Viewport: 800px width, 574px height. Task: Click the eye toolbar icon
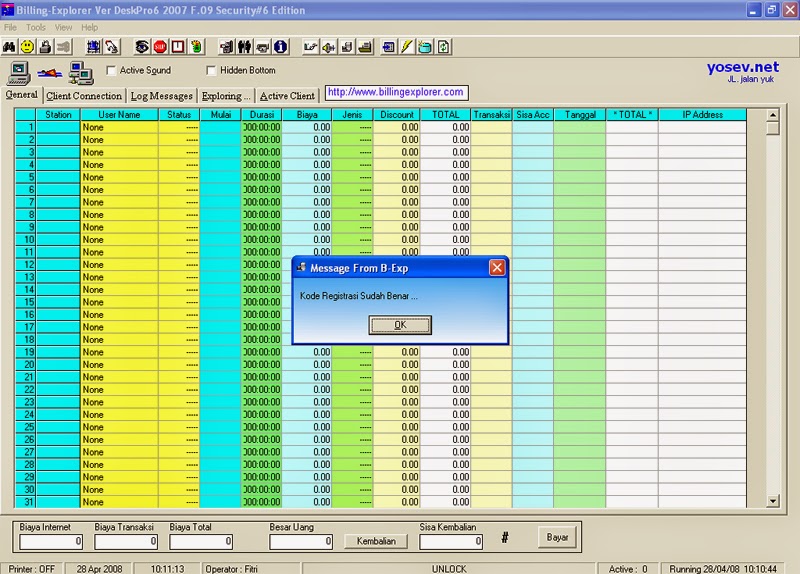coord(142,47)
